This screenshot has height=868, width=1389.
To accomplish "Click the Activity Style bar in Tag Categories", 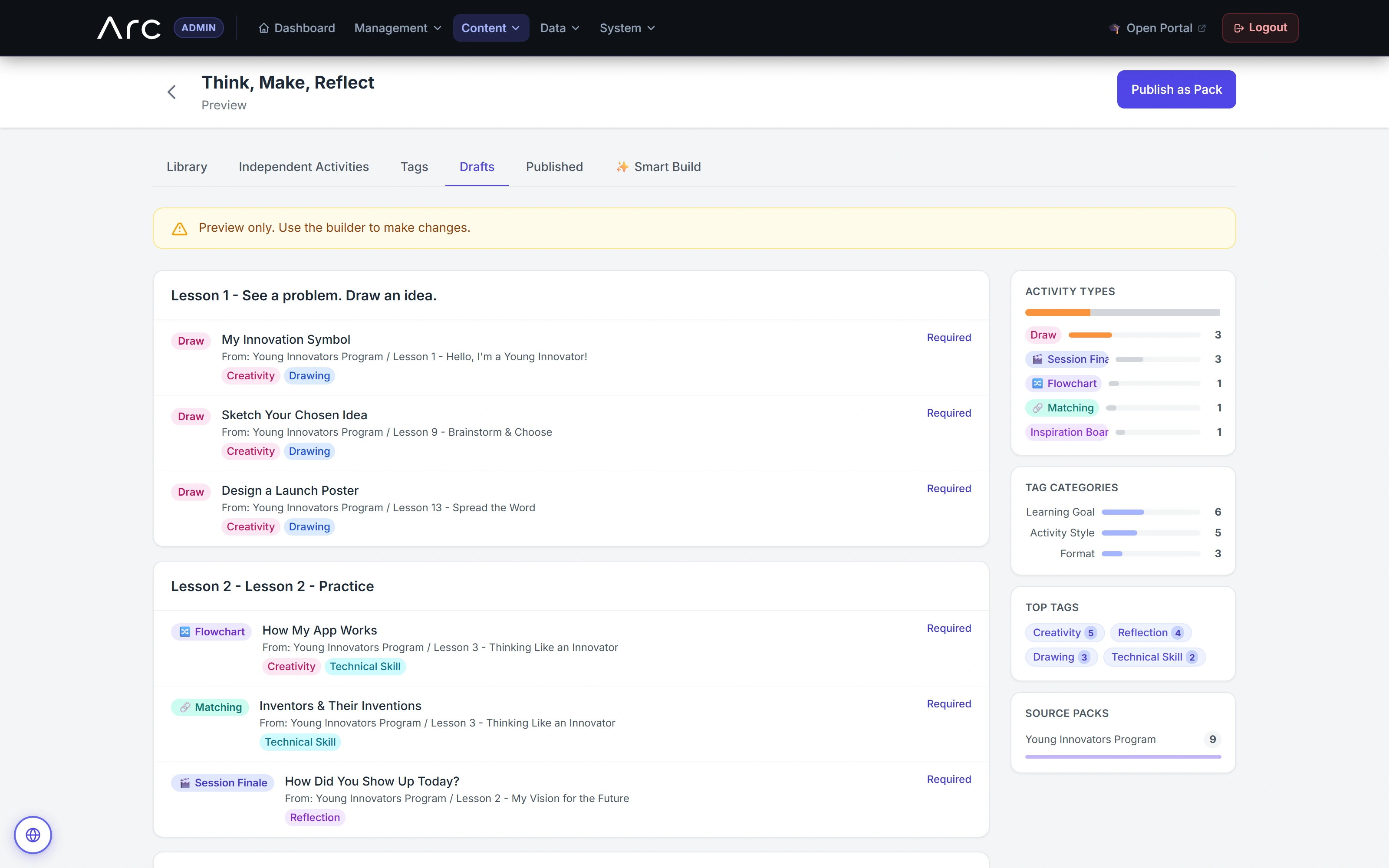I will [1151, 533].
